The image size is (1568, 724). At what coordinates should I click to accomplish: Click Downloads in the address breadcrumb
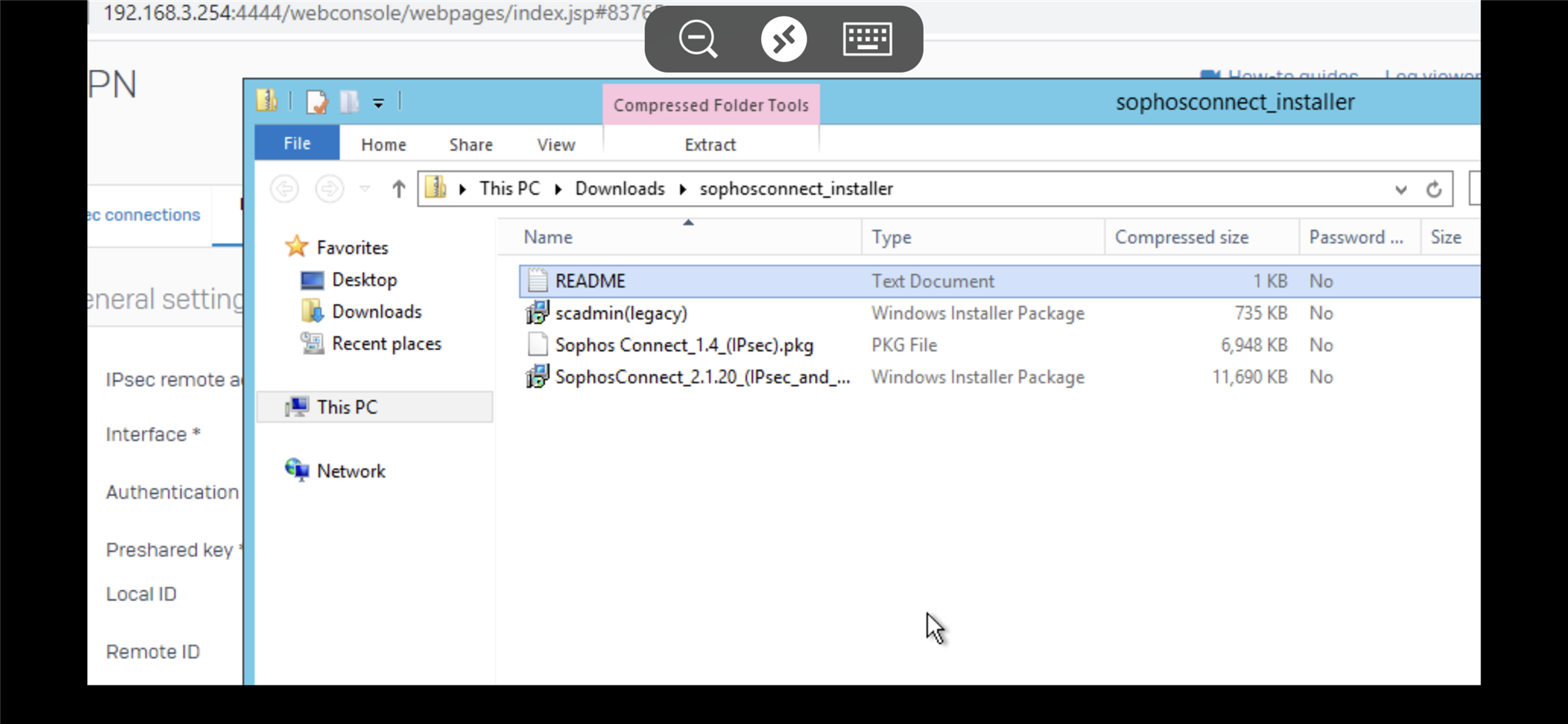620,189
